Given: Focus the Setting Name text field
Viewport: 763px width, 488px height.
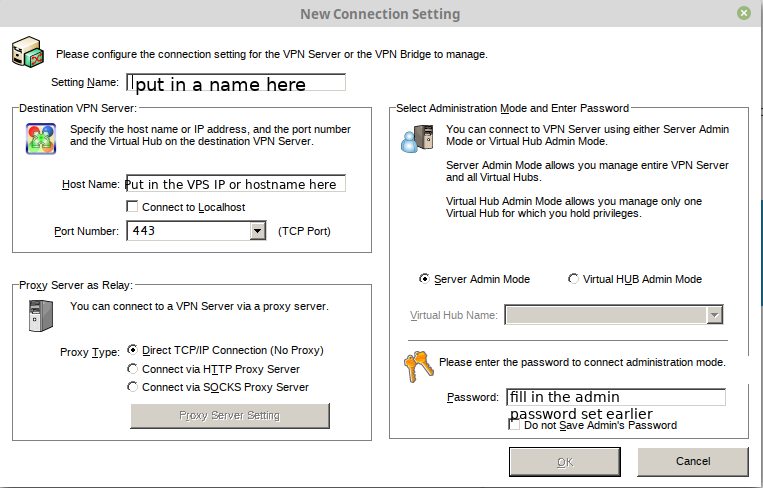Looking at the screenshot, I should click(236, 82).
